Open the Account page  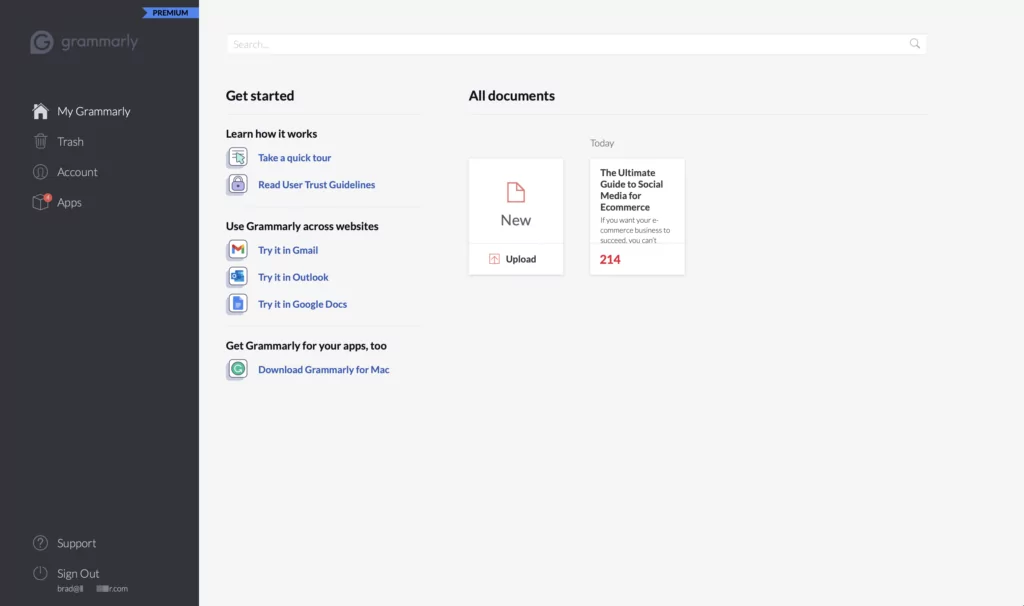point(77,172)
